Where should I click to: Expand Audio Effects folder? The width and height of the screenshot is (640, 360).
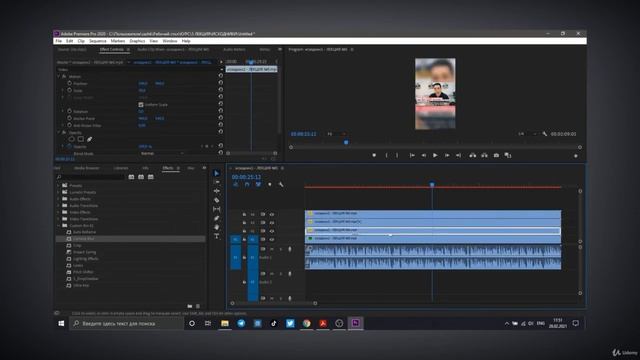(59, 199)
